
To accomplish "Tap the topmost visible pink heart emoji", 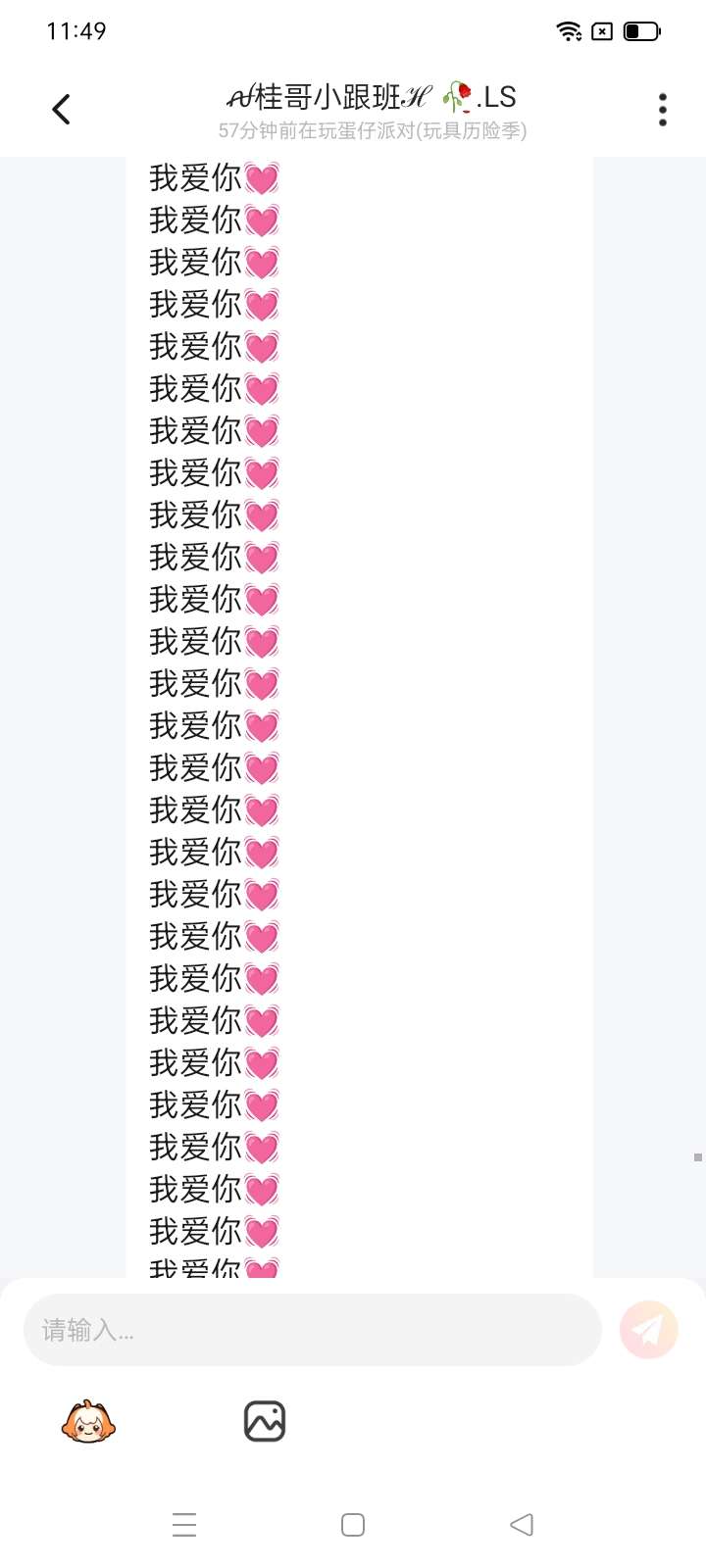I will pos(262,178).
